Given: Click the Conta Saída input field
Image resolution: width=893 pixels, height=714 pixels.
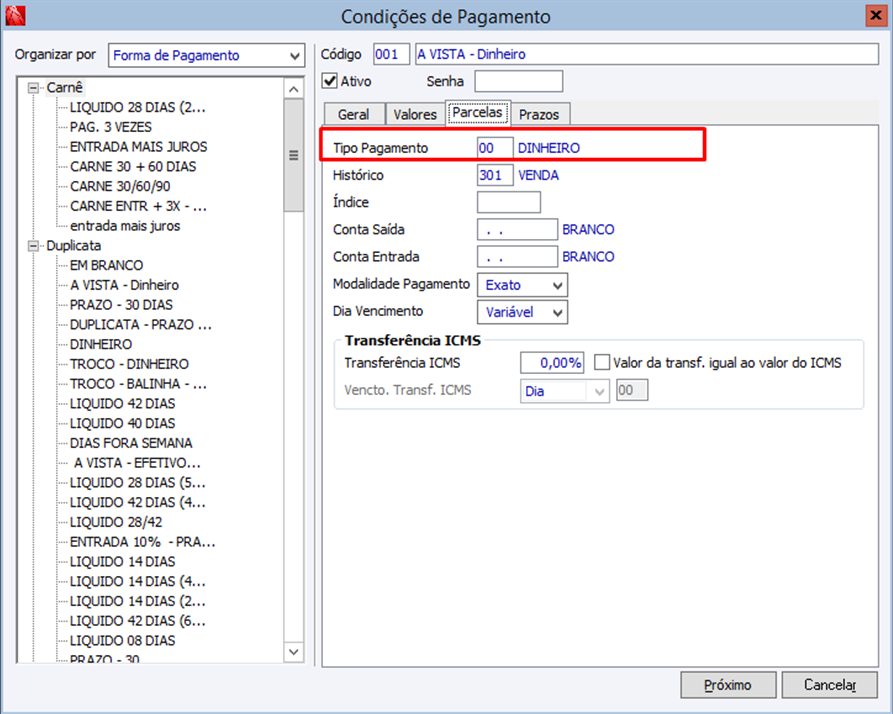Looking at the screenshot, I should [517, 229].
